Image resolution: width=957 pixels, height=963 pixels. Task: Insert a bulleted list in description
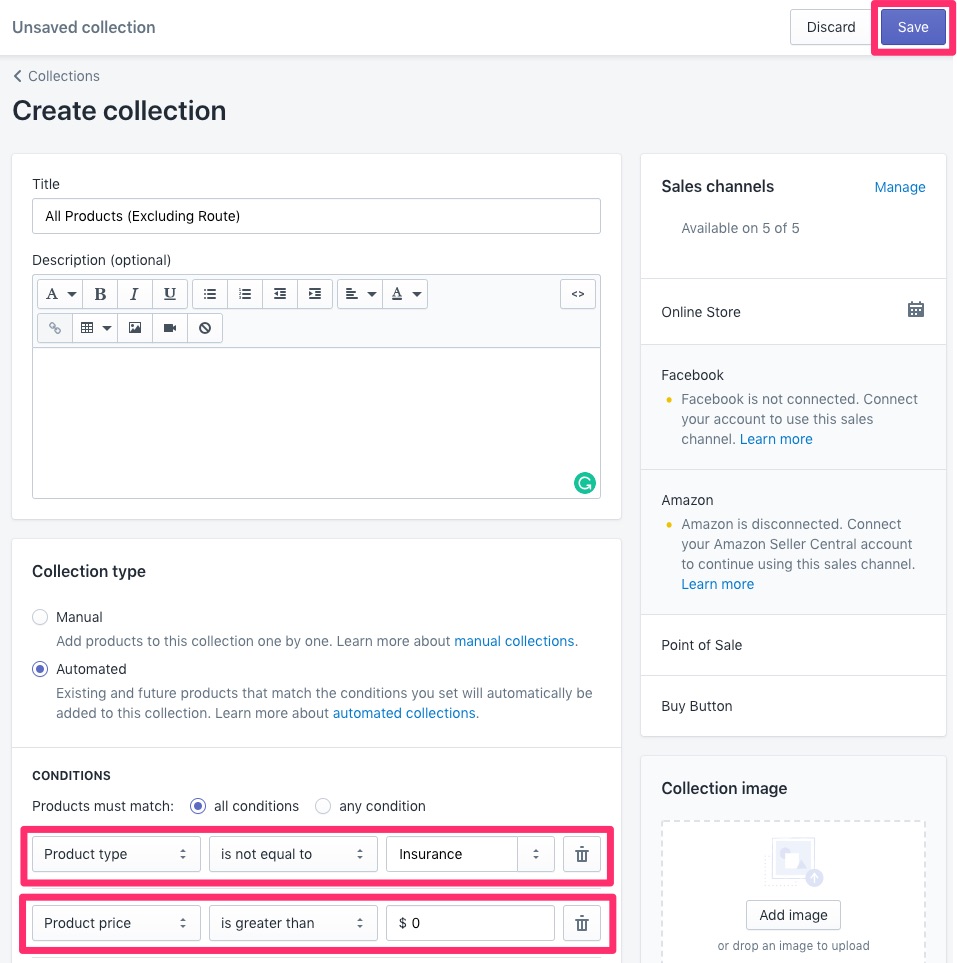210,294
